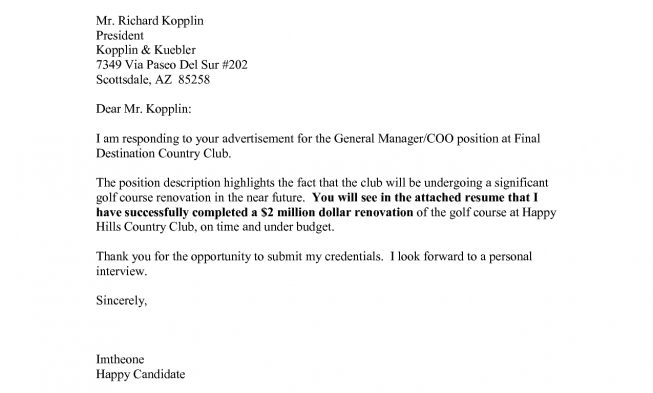Click the Sincerely closing
Image resolution: width=653 pixels, height=393 pixels.
(121, 301)
